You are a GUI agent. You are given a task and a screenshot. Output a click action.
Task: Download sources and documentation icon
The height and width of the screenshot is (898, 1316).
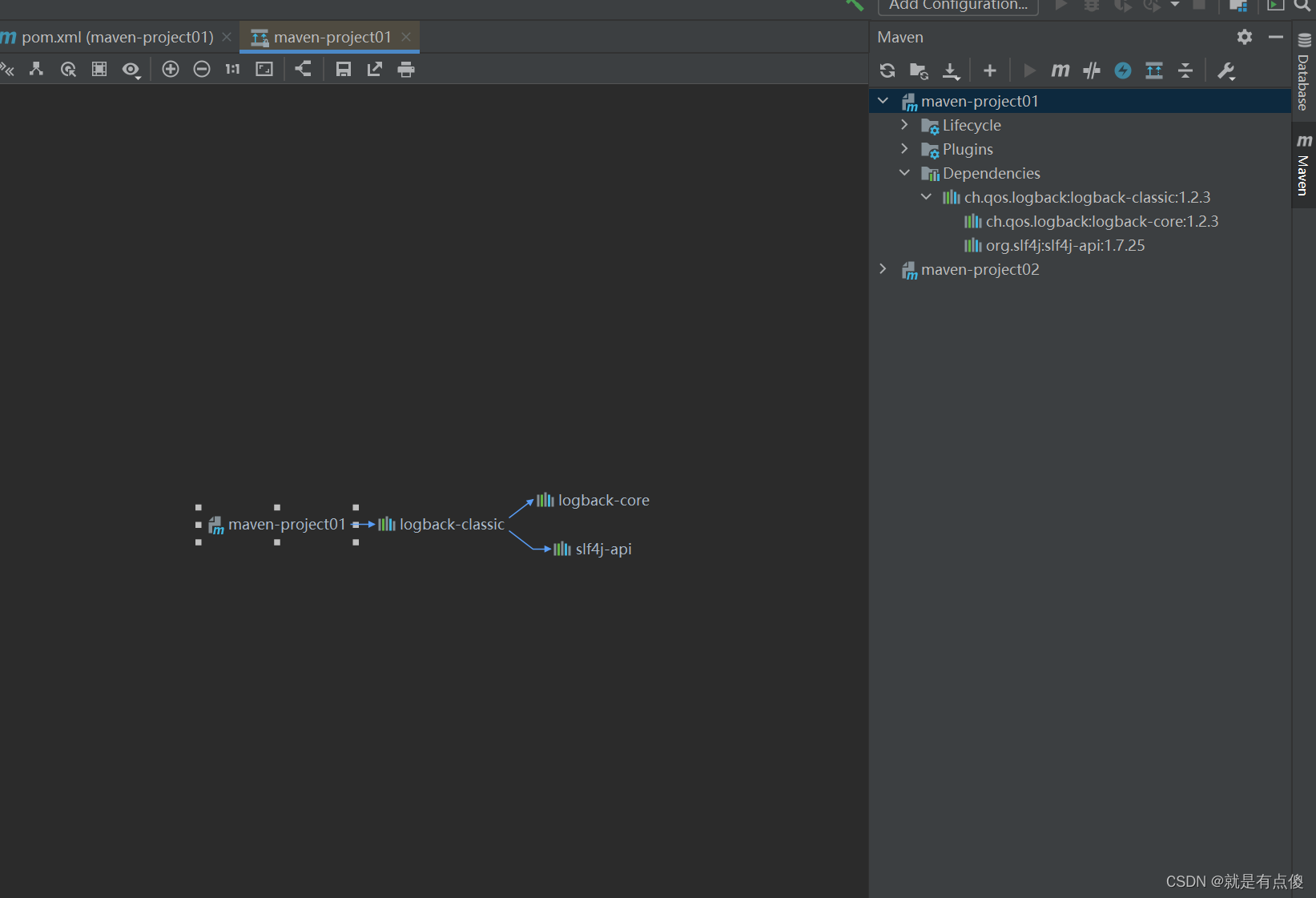951,71
